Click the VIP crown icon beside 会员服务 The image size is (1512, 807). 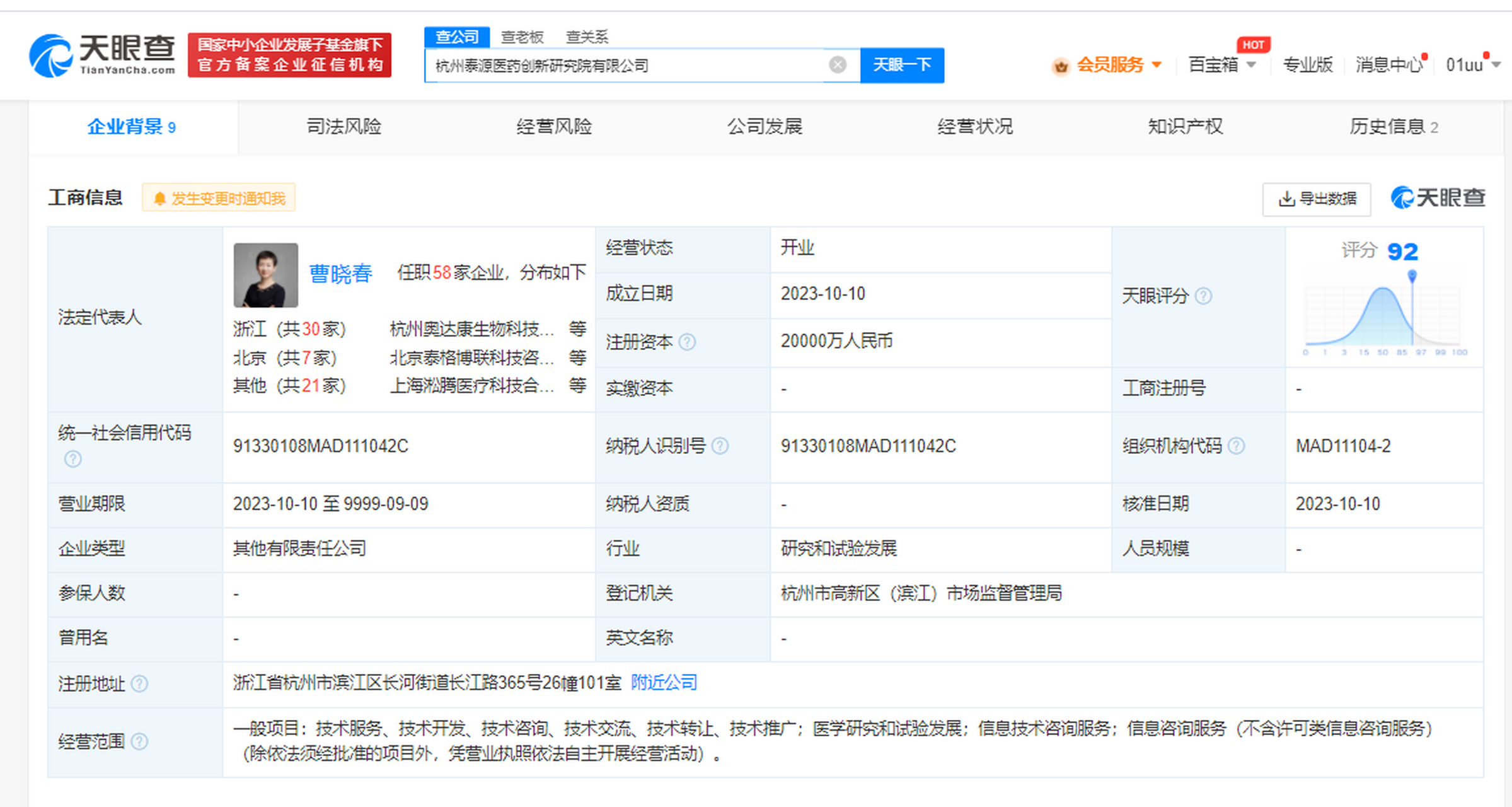click(x=1061, y=66)
